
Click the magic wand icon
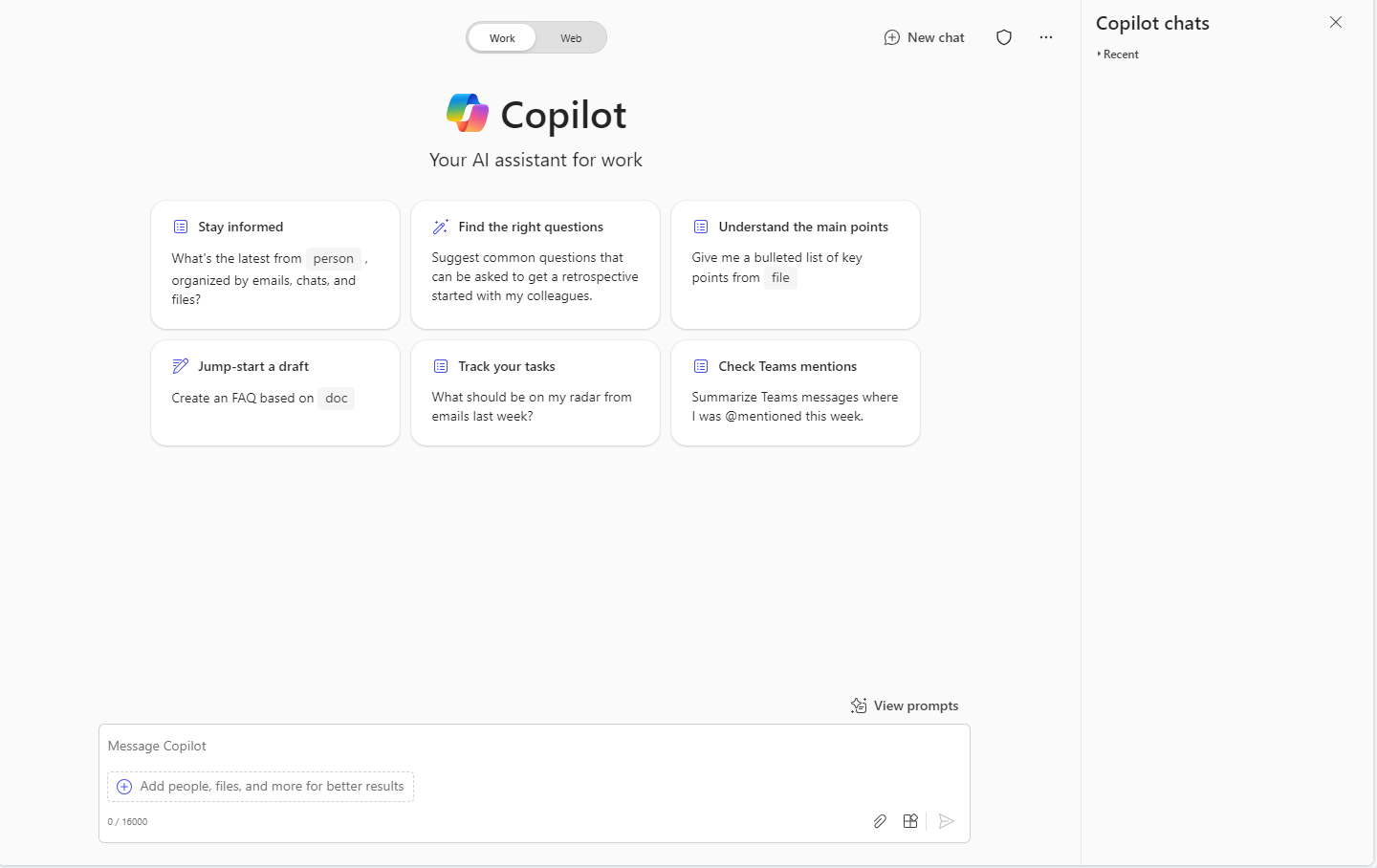click(441, 227)
